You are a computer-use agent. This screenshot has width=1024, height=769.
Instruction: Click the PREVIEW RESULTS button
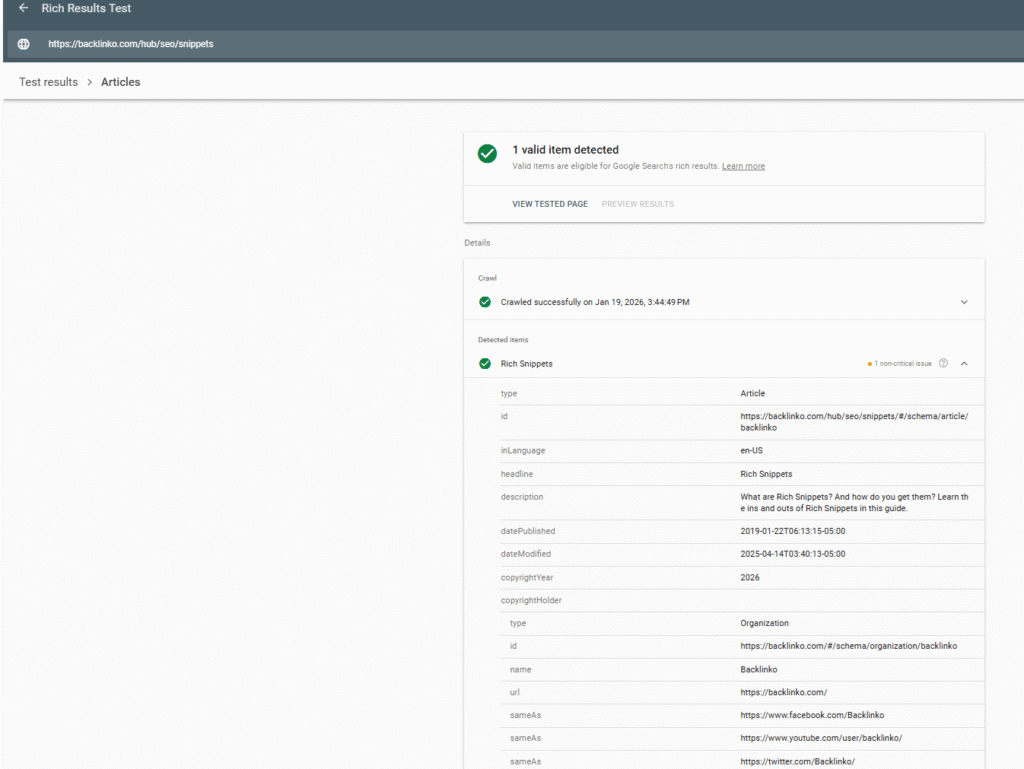637,204
